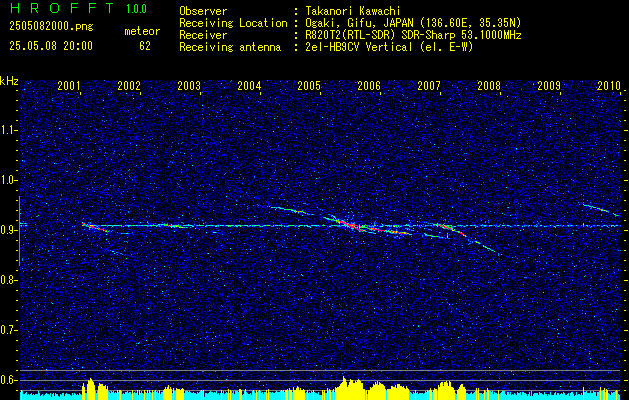Click the bright red meteor echo near 2006
Screen dimensions: 629x400
(349, 224)
